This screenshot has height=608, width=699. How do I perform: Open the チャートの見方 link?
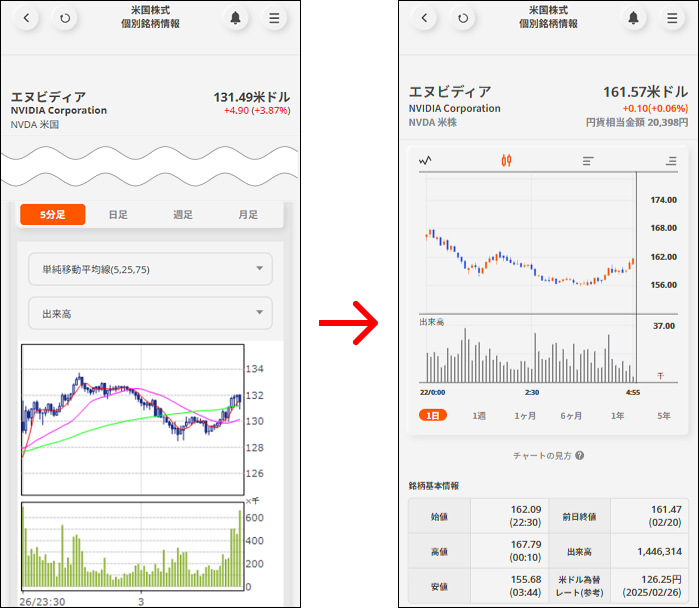point(541,455)
